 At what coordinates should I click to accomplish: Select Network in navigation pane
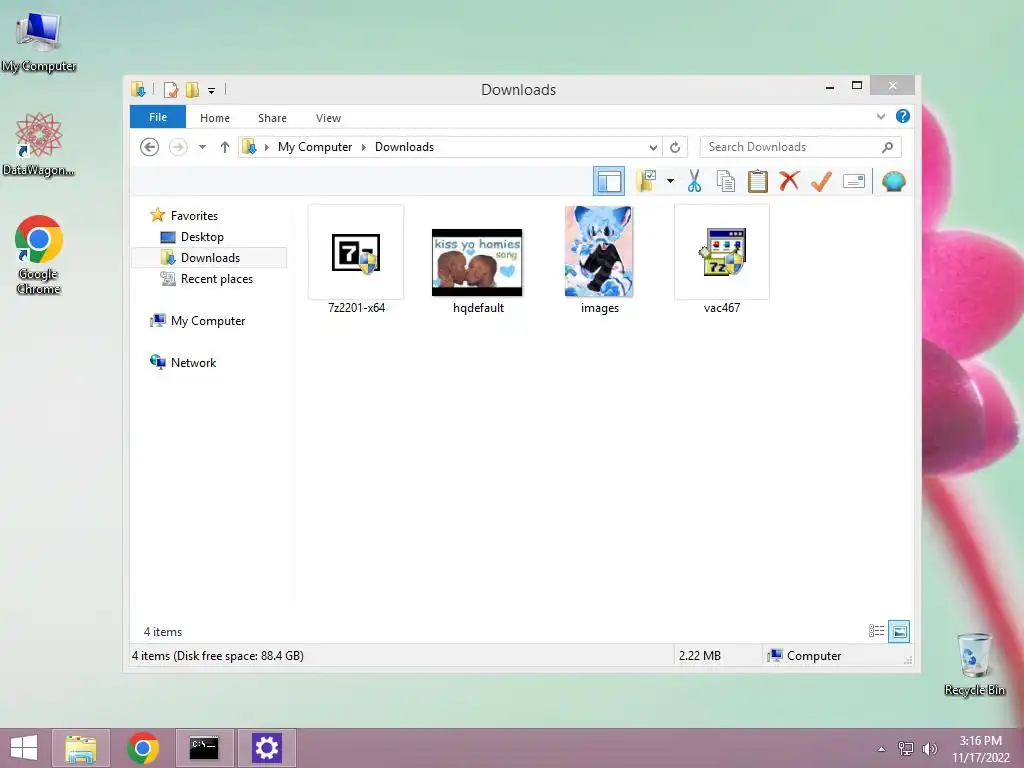pyautogui.click(x=193, y=362)
